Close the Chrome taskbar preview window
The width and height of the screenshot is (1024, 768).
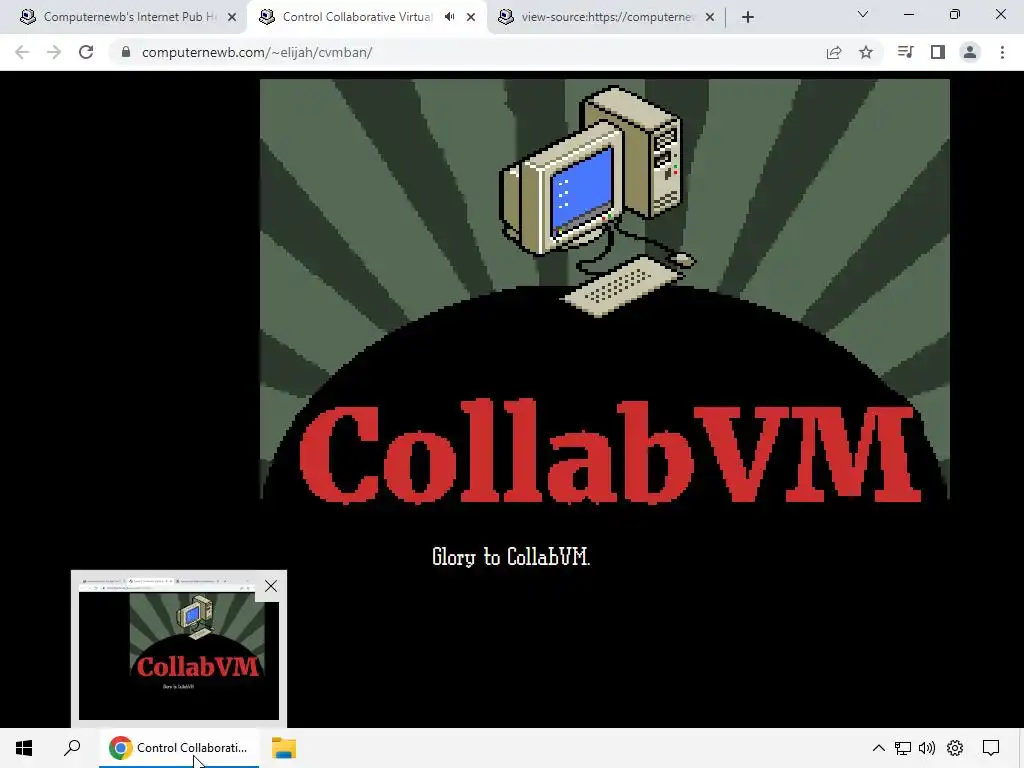click(270, 586)
